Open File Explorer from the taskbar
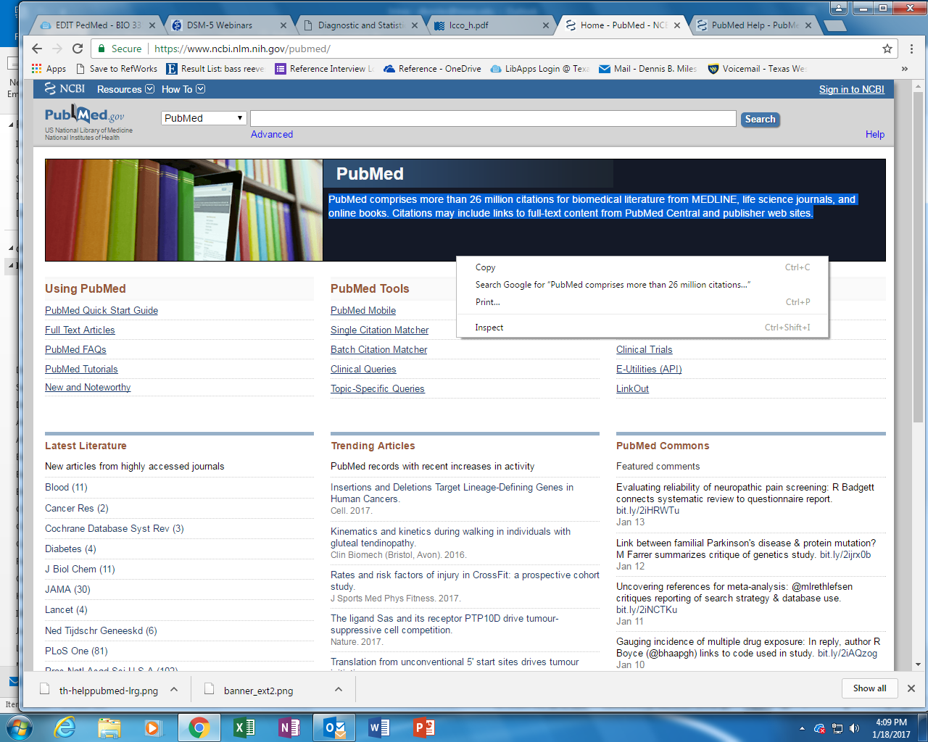928x742 pixels. click(109, 727)
